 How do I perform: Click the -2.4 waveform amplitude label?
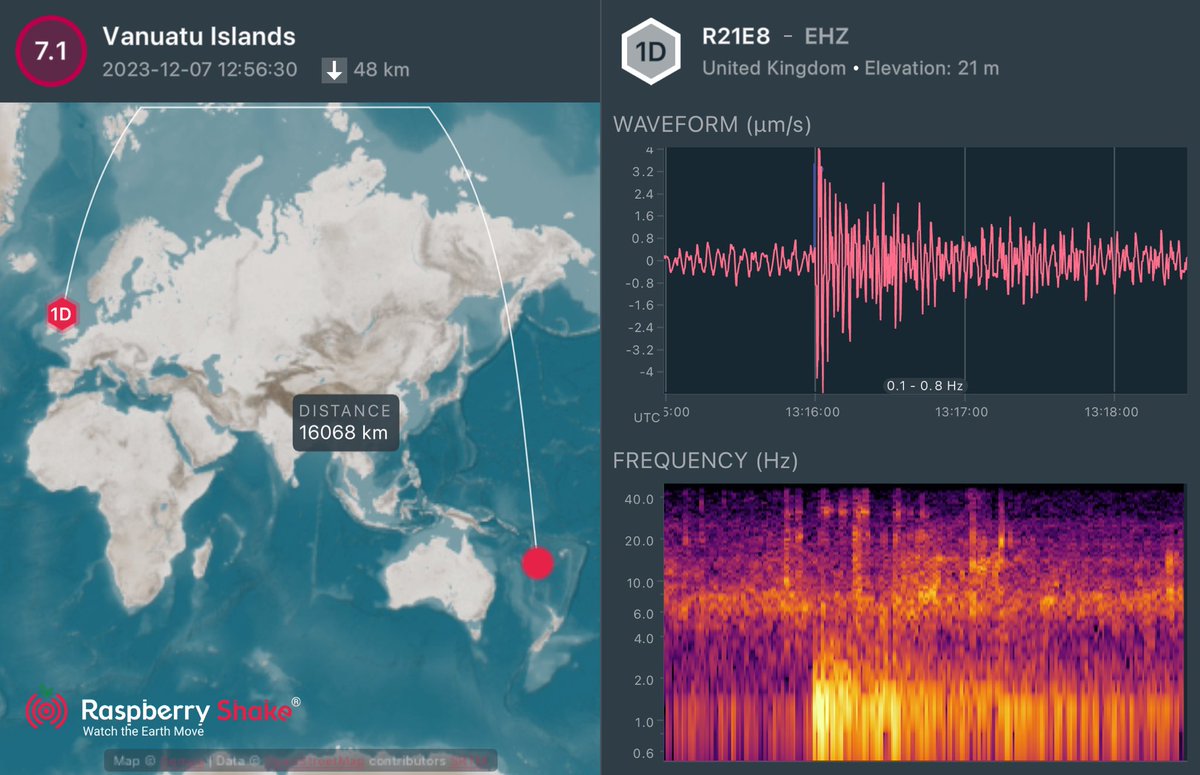pyautogui.click(x=641, y=327)
